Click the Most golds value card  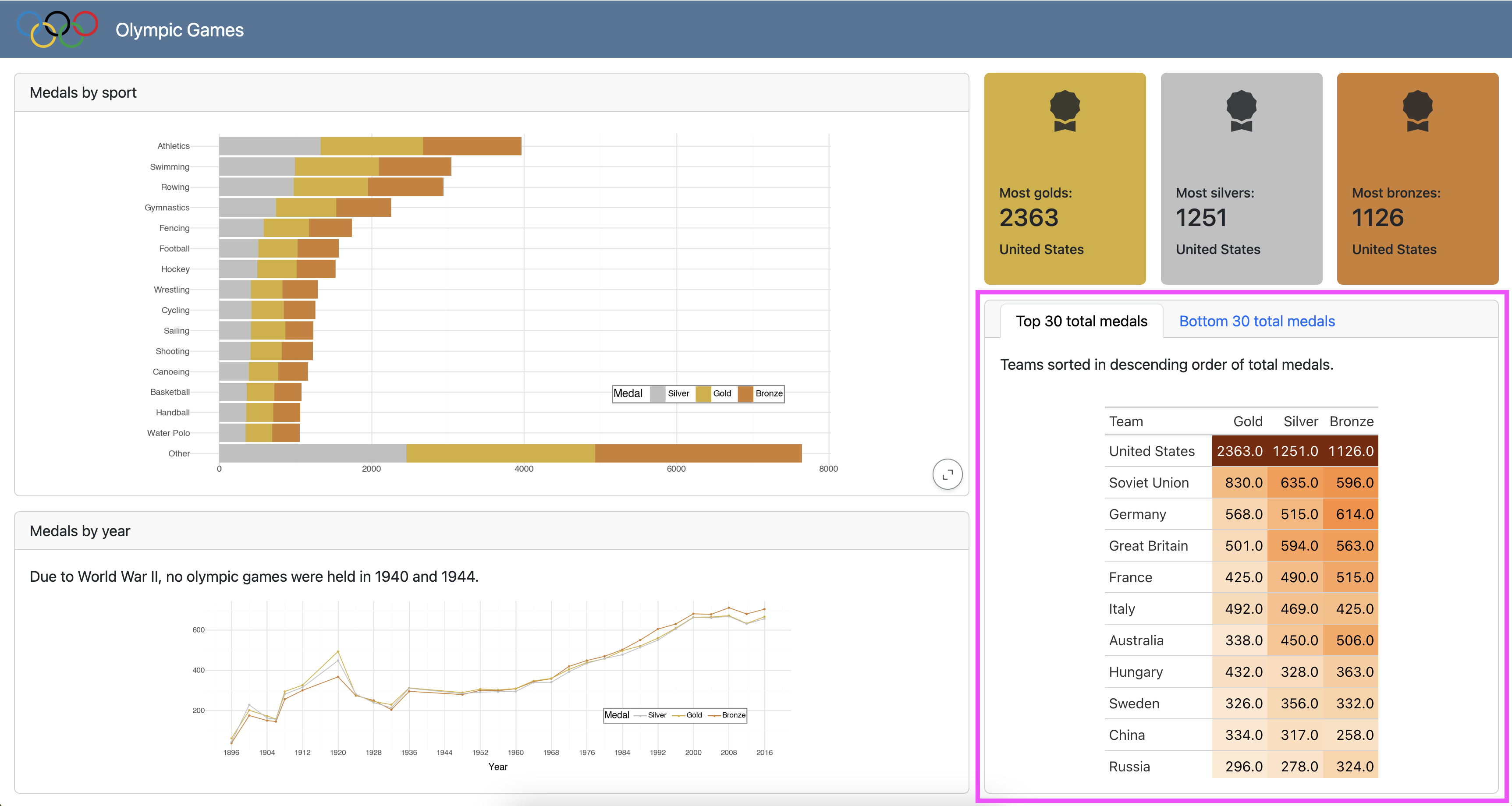coord(1064,178)
